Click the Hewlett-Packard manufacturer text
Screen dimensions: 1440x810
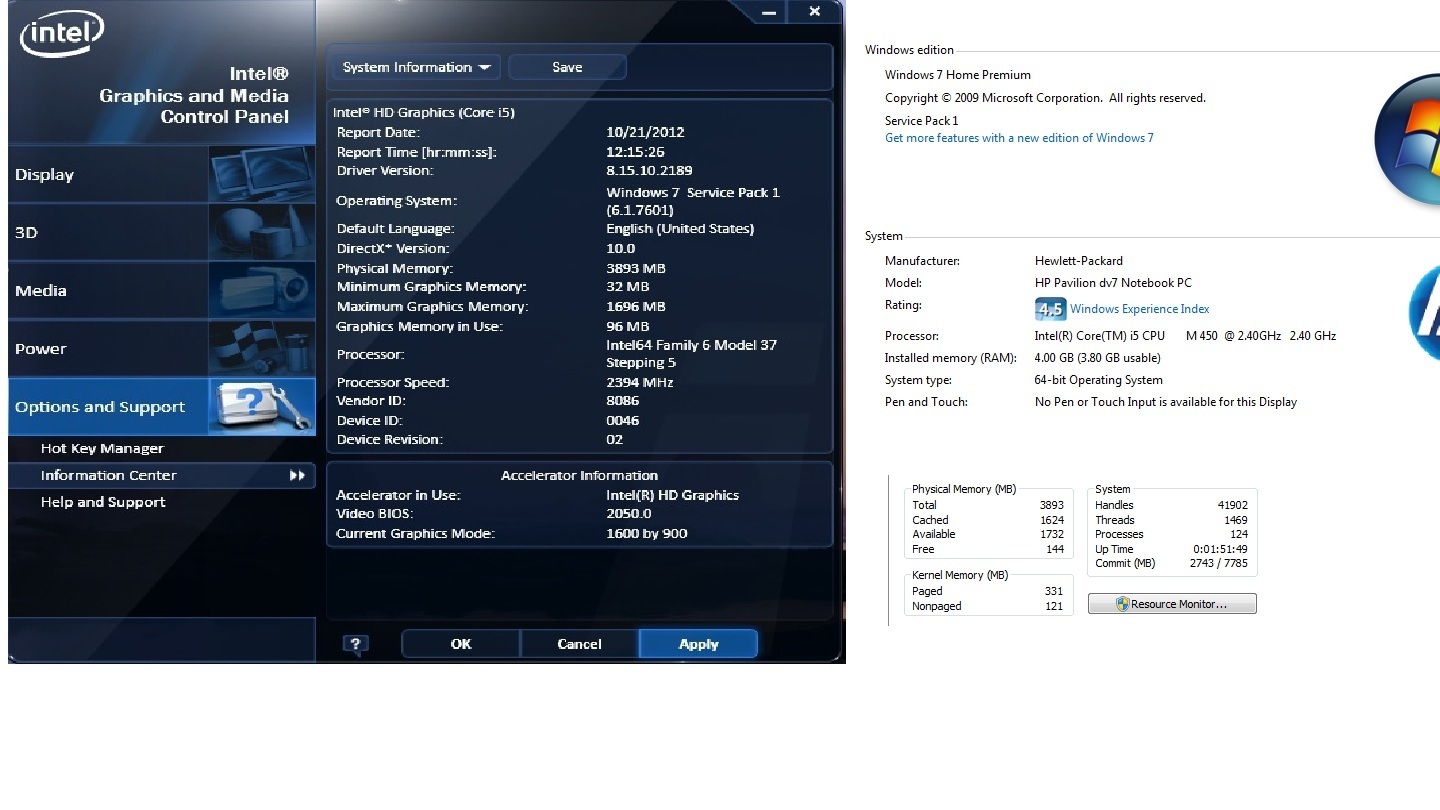click(x=1078, y=261)
